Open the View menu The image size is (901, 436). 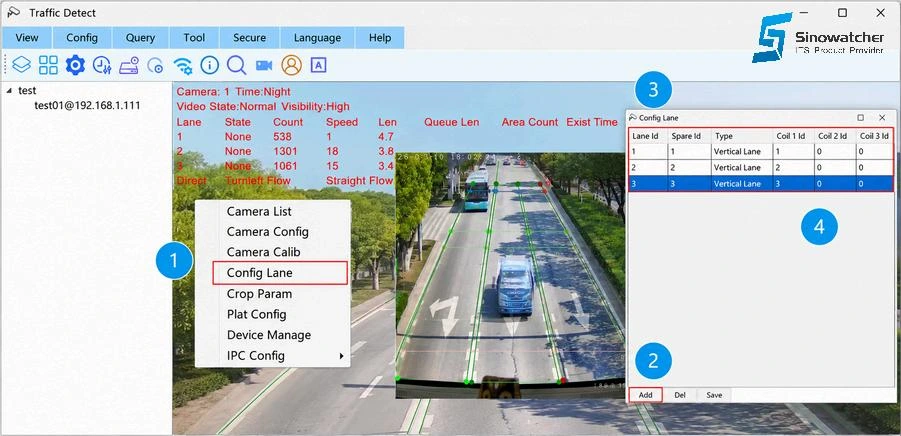coord(27,38)
